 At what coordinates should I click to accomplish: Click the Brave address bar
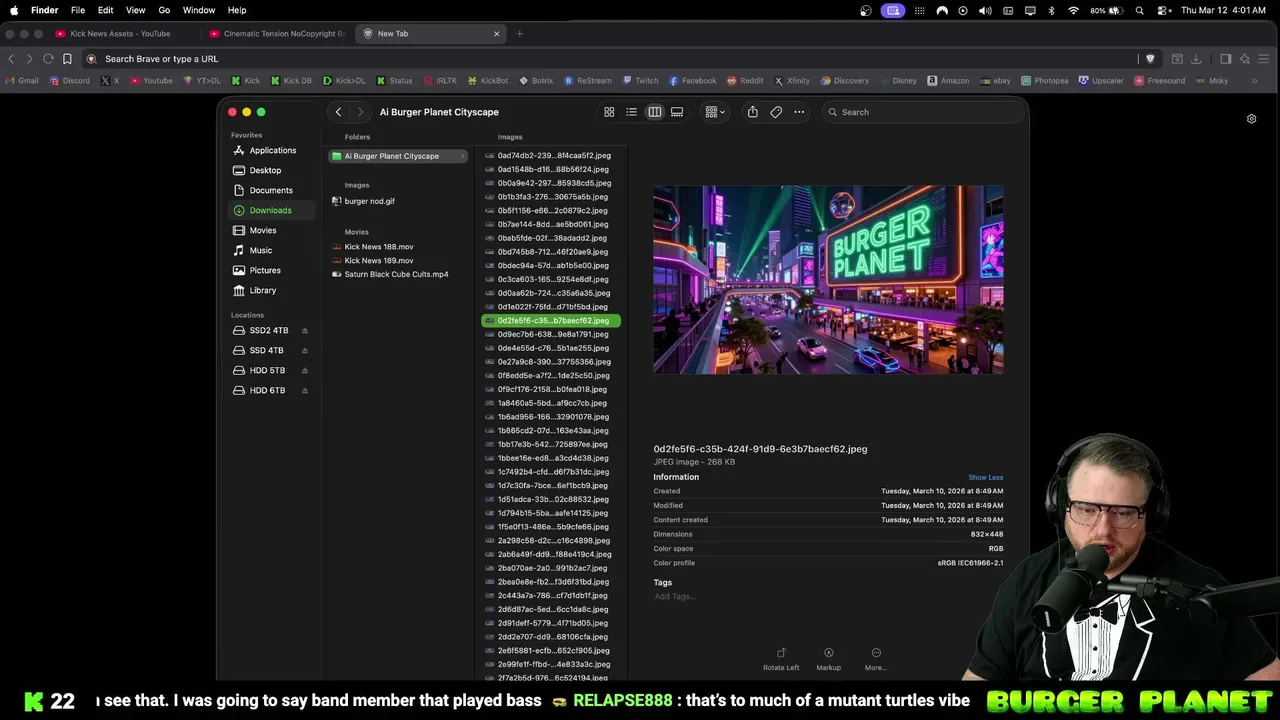(620, 59)
